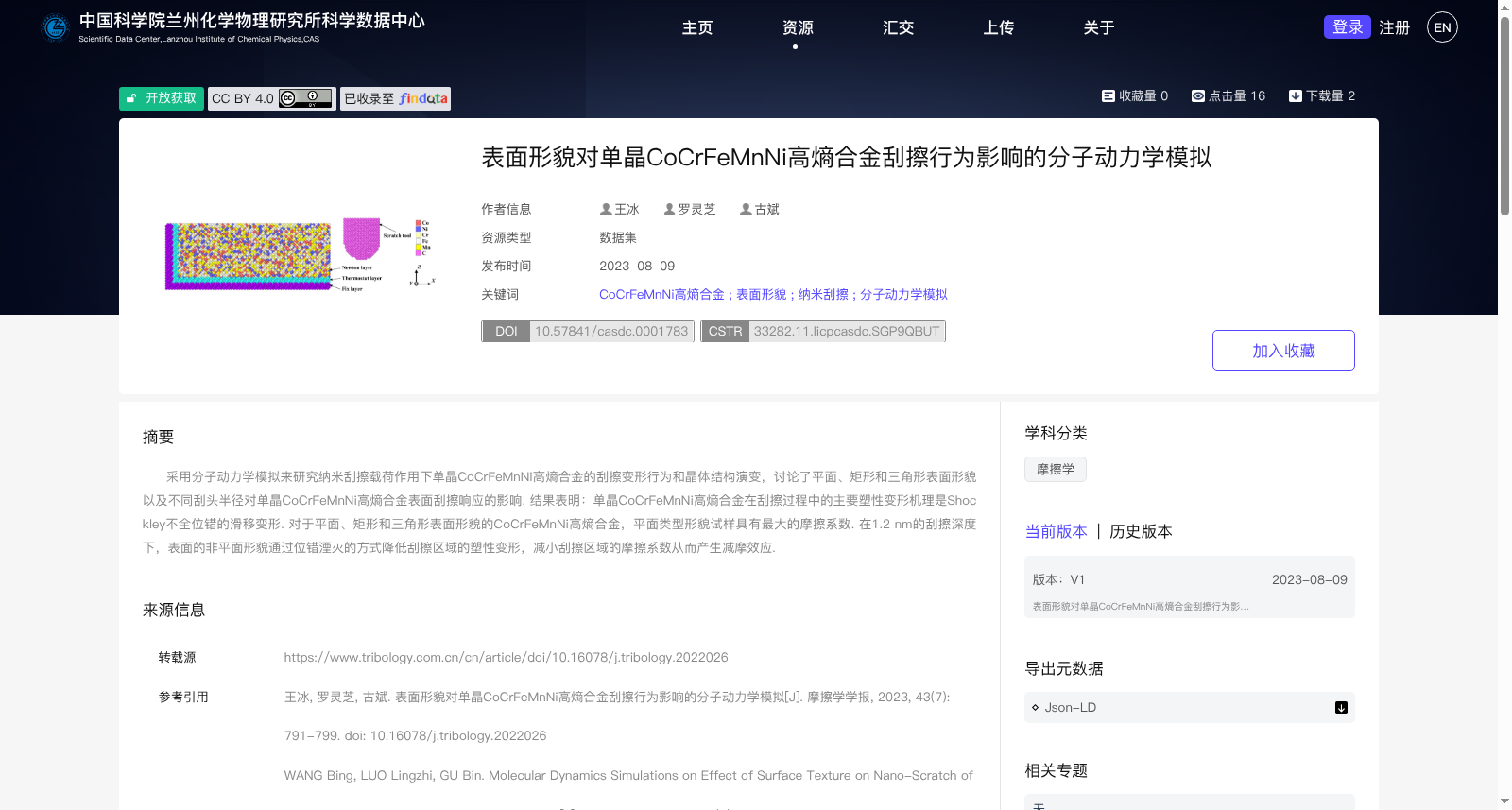Open the 主页 navigation item

click(697, 27)
